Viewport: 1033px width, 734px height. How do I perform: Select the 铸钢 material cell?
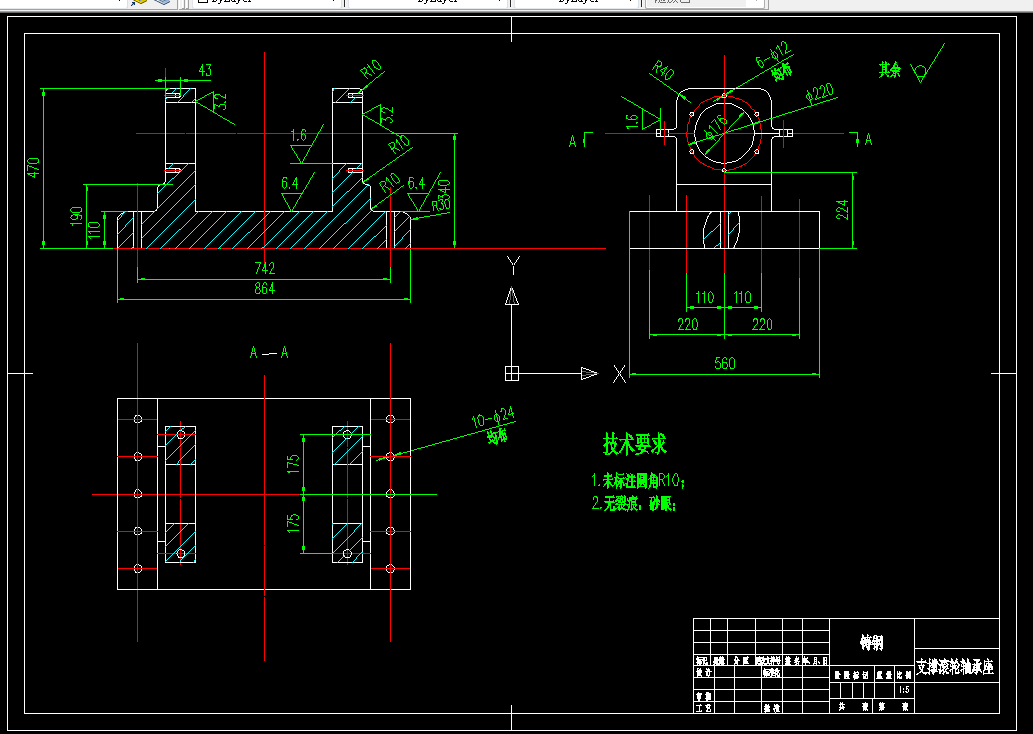coord(872,642)
